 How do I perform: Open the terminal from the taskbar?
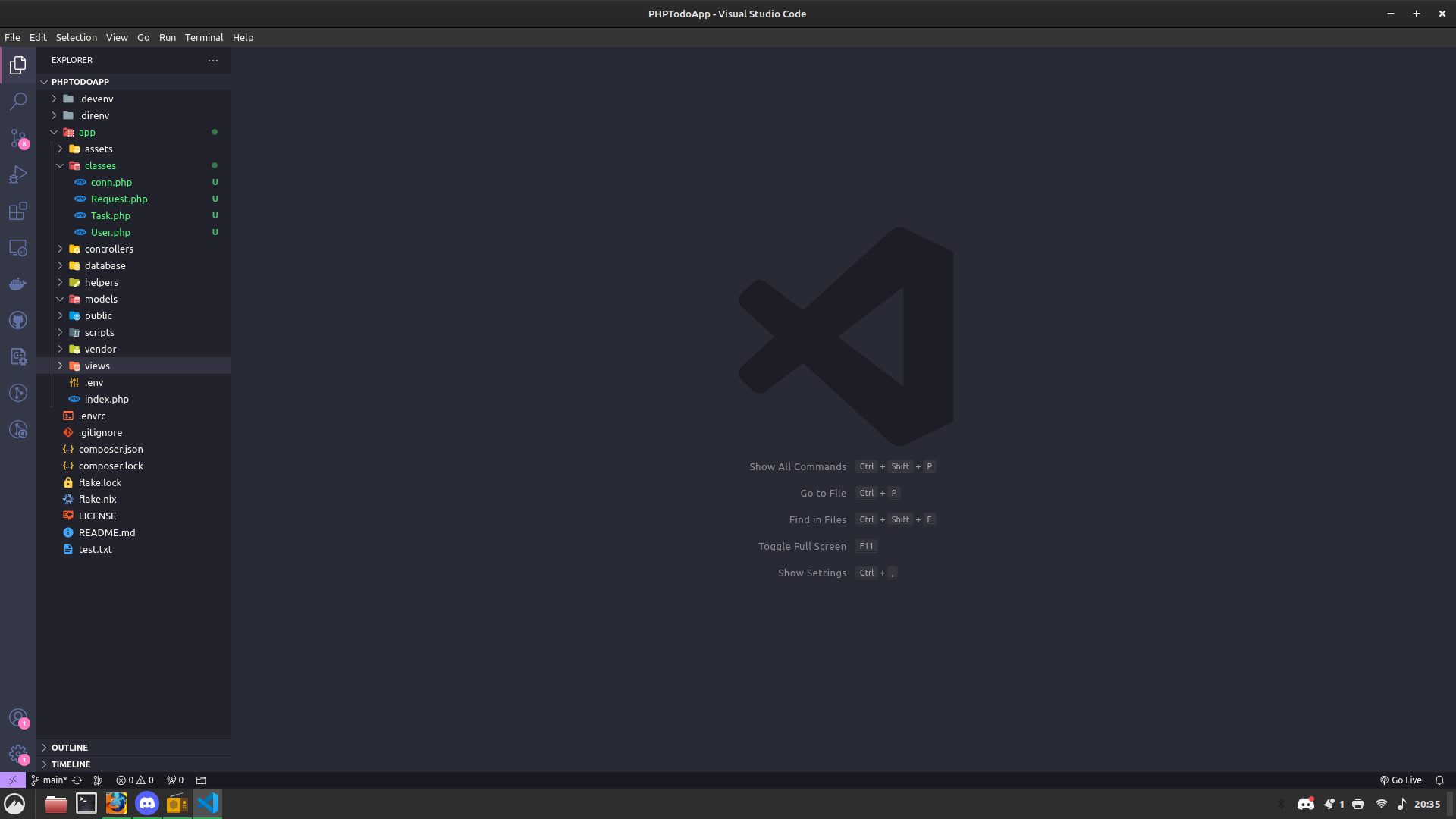coord(86,803)
